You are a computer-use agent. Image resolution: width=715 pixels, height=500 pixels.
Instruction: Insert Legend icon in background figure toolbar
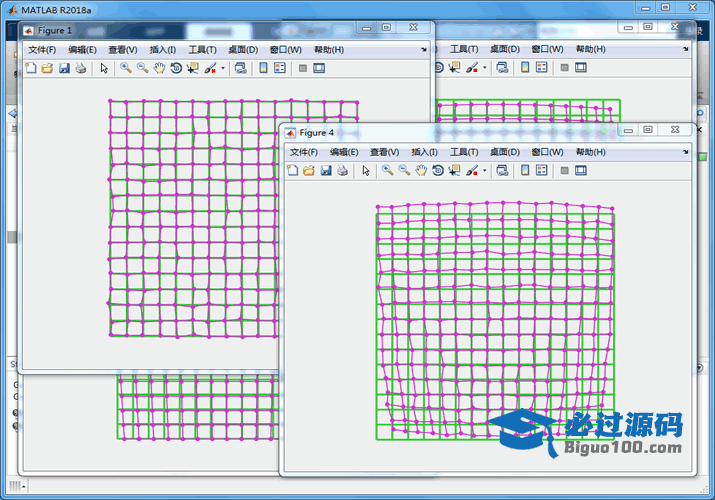coord(541,67)
